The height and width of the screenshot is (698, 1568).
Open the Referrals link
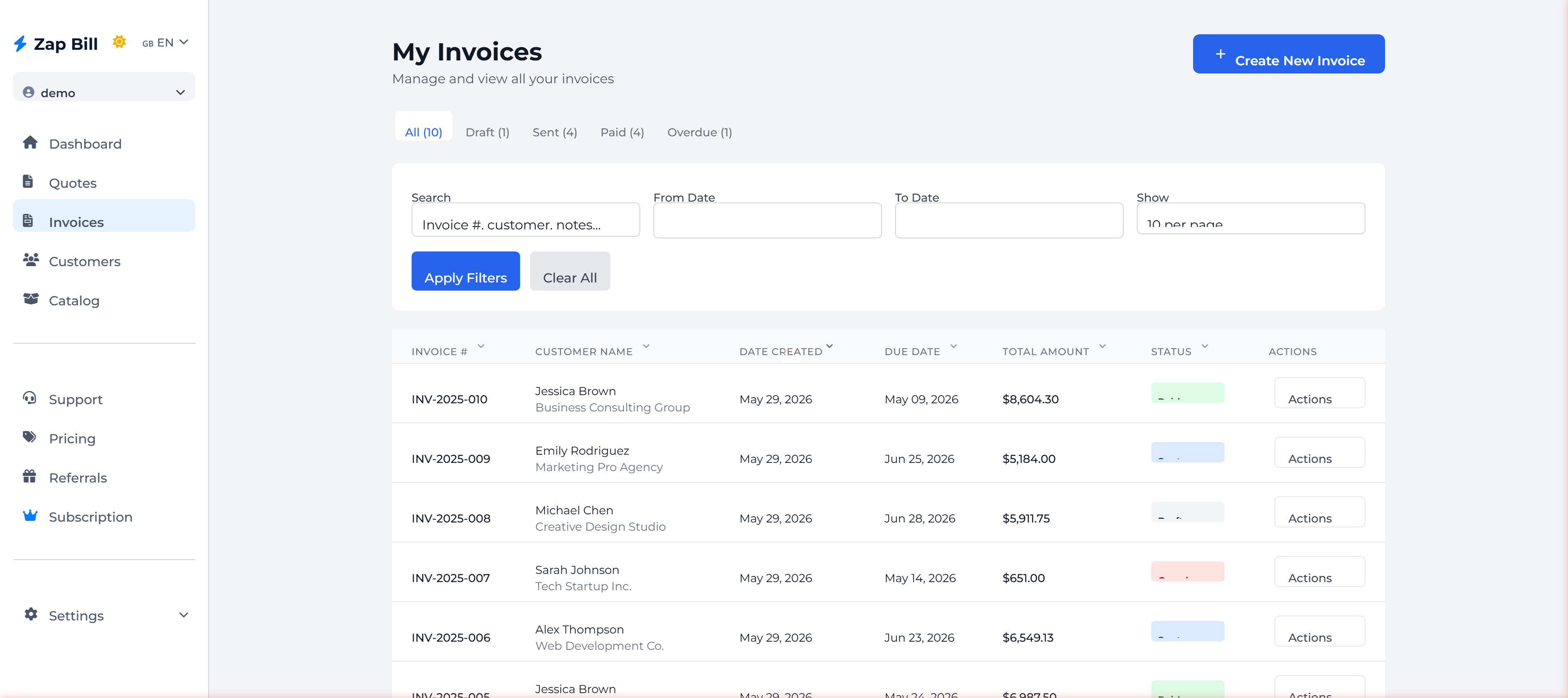(x=104, y=478)
